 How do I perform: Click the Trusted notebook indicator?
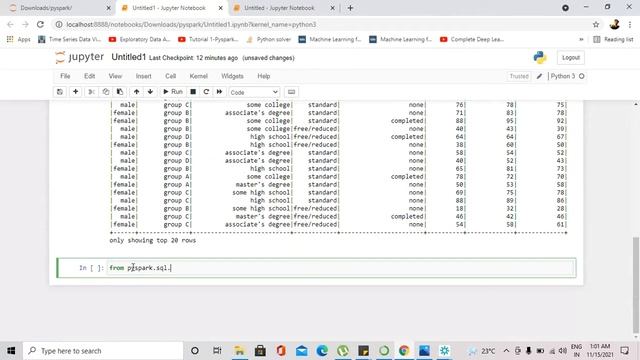[x=519, y=76]
